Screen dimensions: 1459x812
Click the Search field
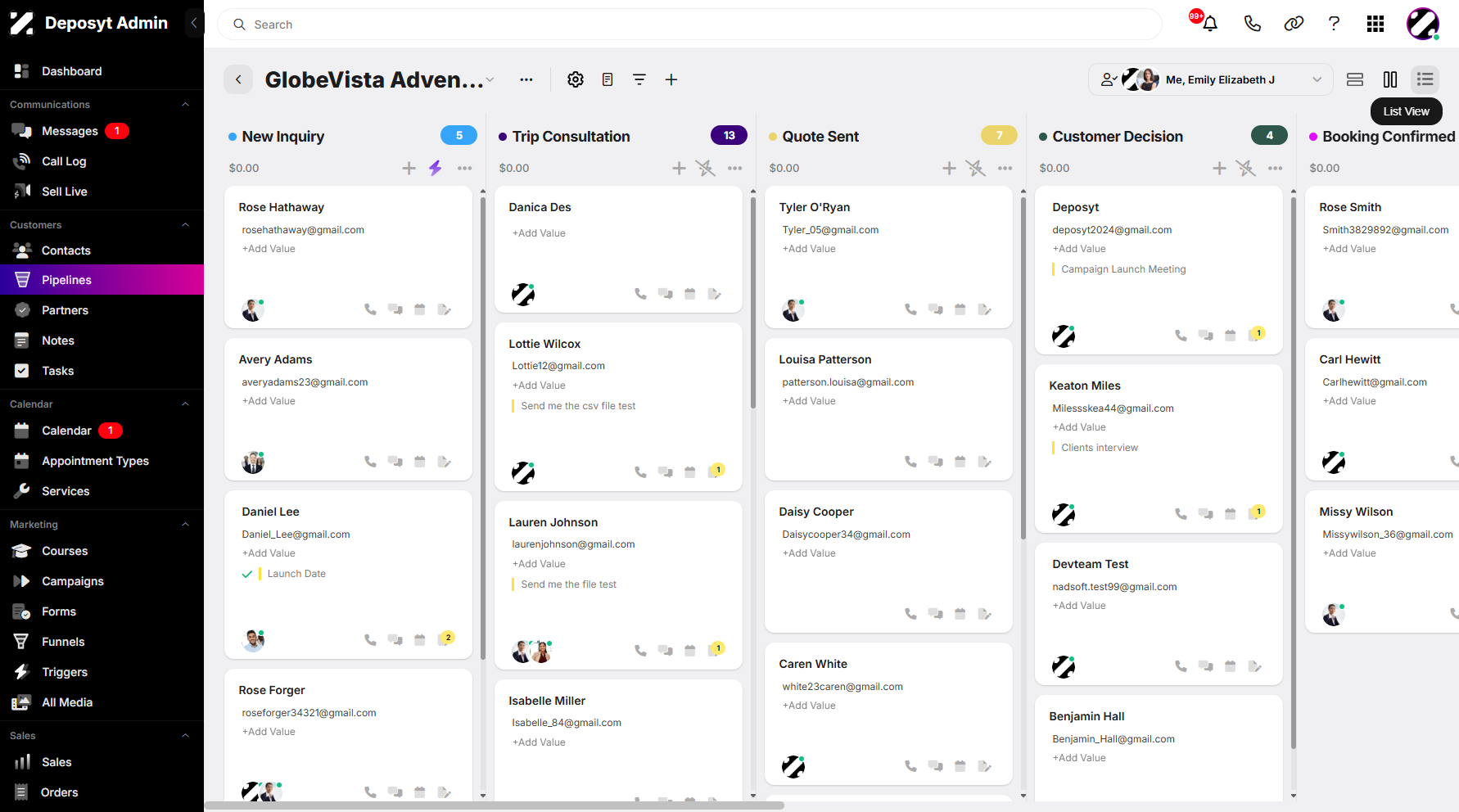tap(689, 25)
